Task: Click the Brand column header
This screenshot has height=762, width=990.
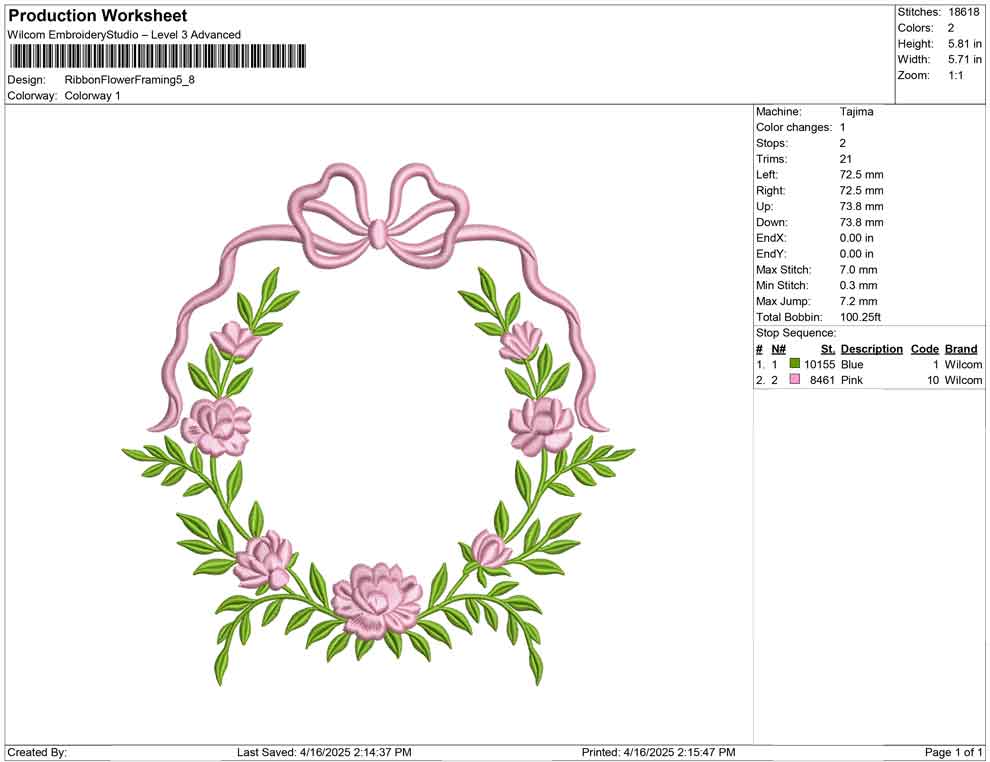Action: [x=961, y=349]
